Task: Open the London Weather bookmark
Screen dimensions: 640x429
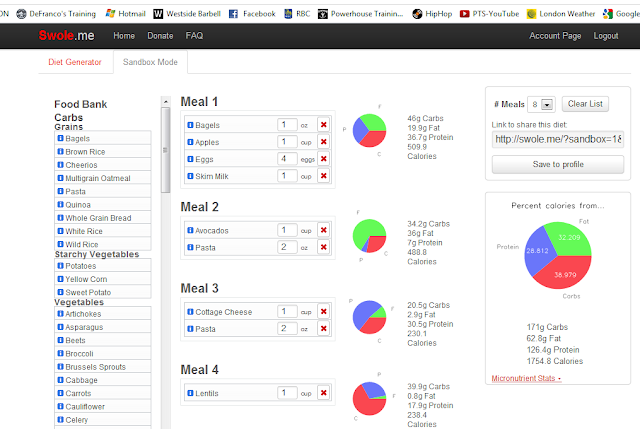Action: click(560, 14)
